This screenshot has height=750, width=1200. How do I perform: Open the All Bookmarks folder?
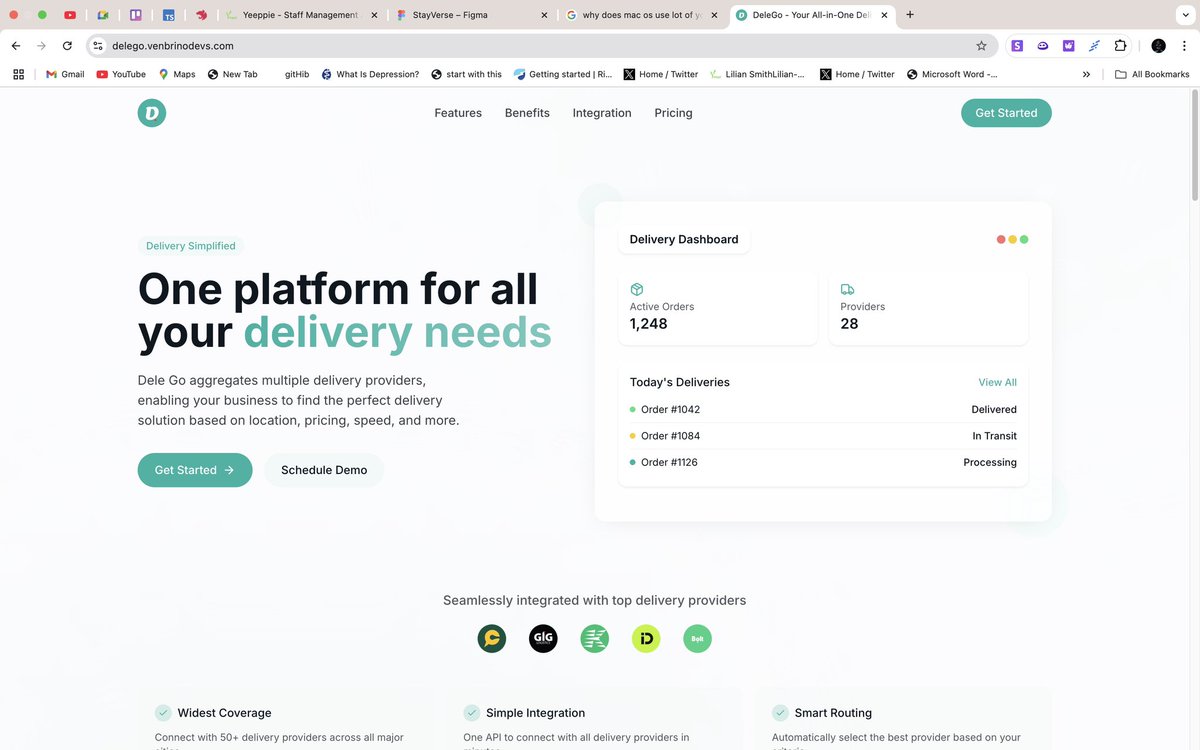(x=1152, y=74)
